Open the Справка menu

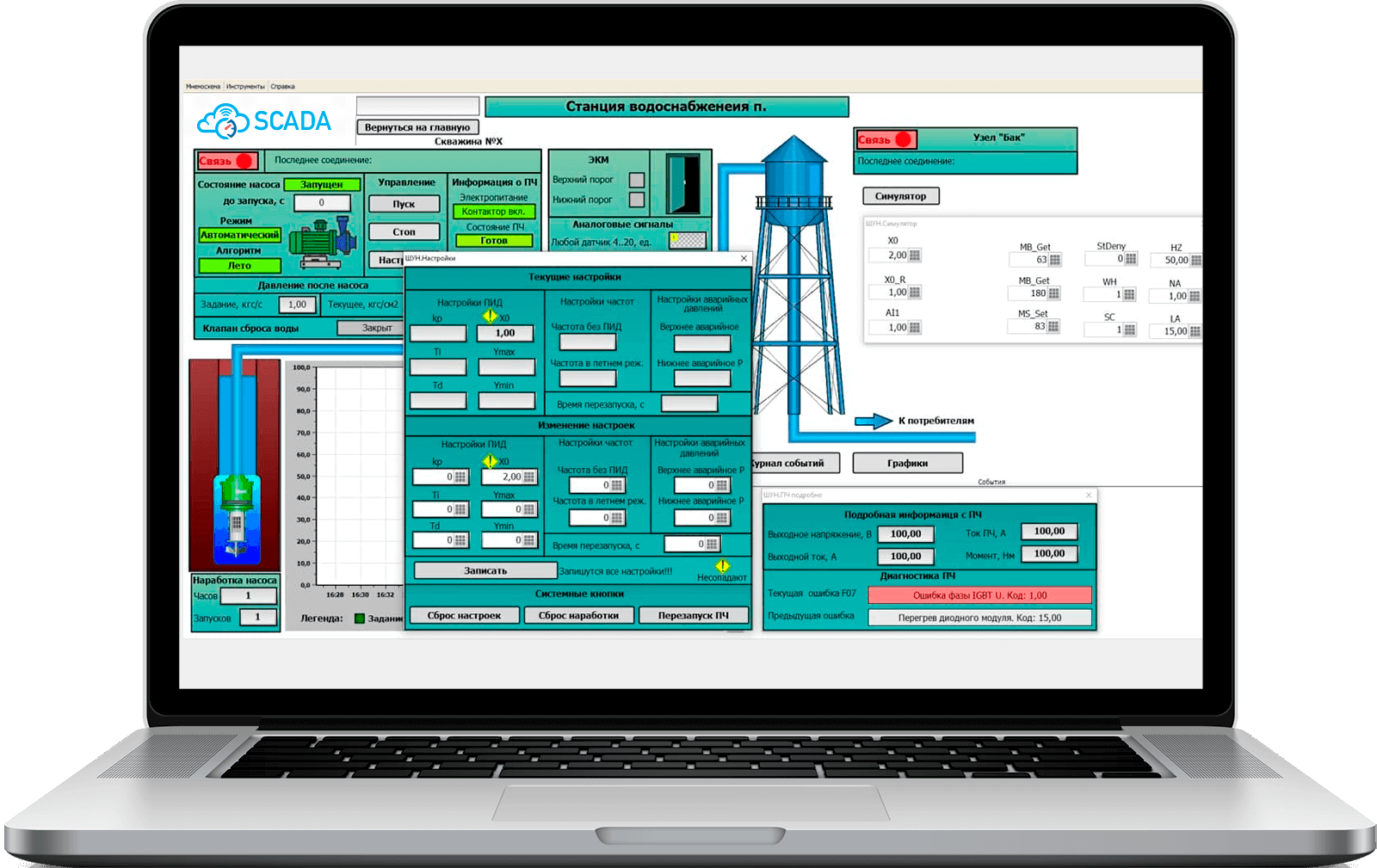[282, 85]
